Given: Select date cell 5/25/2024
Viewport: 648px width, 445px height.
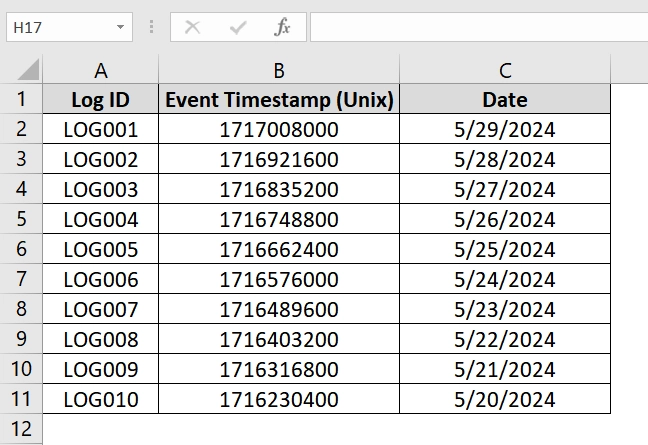Looking at the screenshot, I should click(505, 249).
